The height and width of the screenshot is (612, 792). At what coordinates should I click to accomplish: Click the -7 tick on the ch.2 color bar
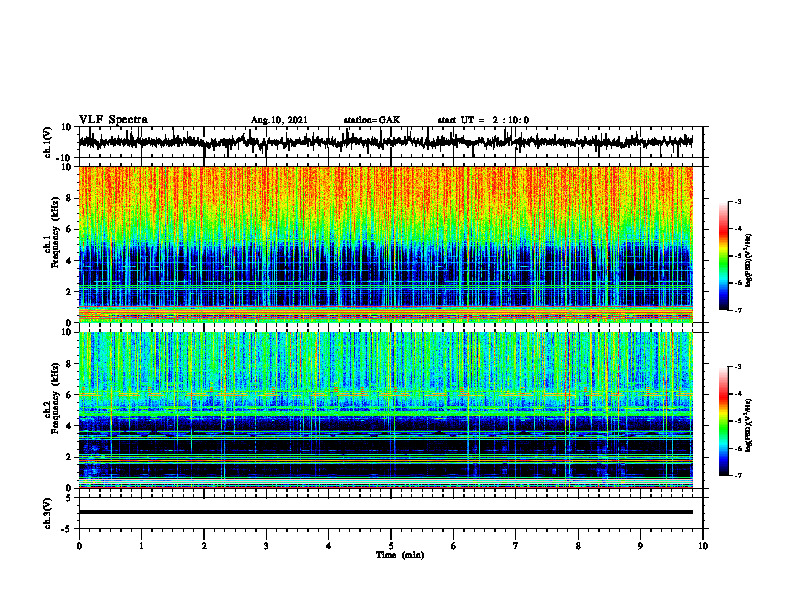[x=738, y=475]
